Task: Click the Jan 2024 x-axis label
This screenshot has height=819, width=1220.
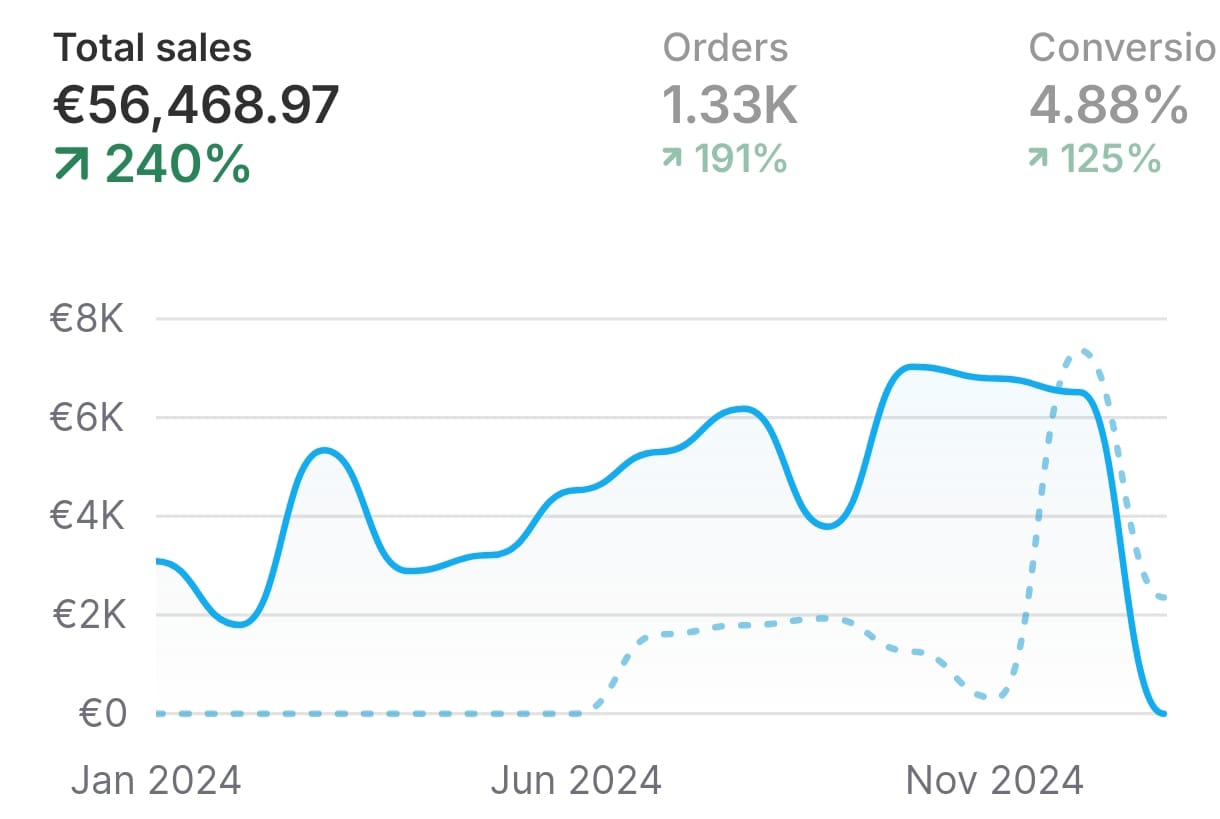Action: click(x=155, y=780)
